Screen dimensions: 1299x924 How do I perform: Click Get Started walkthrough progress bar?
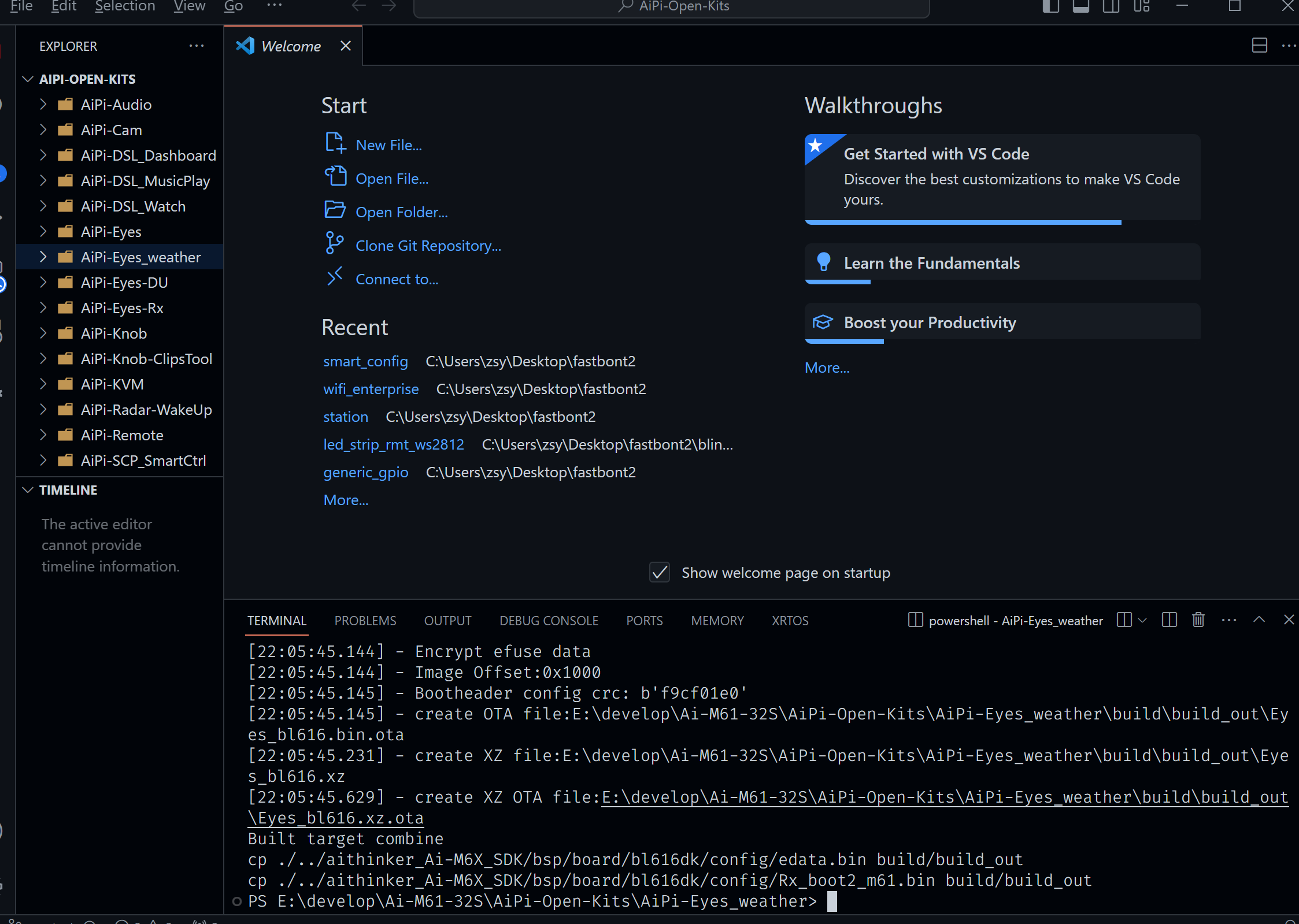(963, 222)
